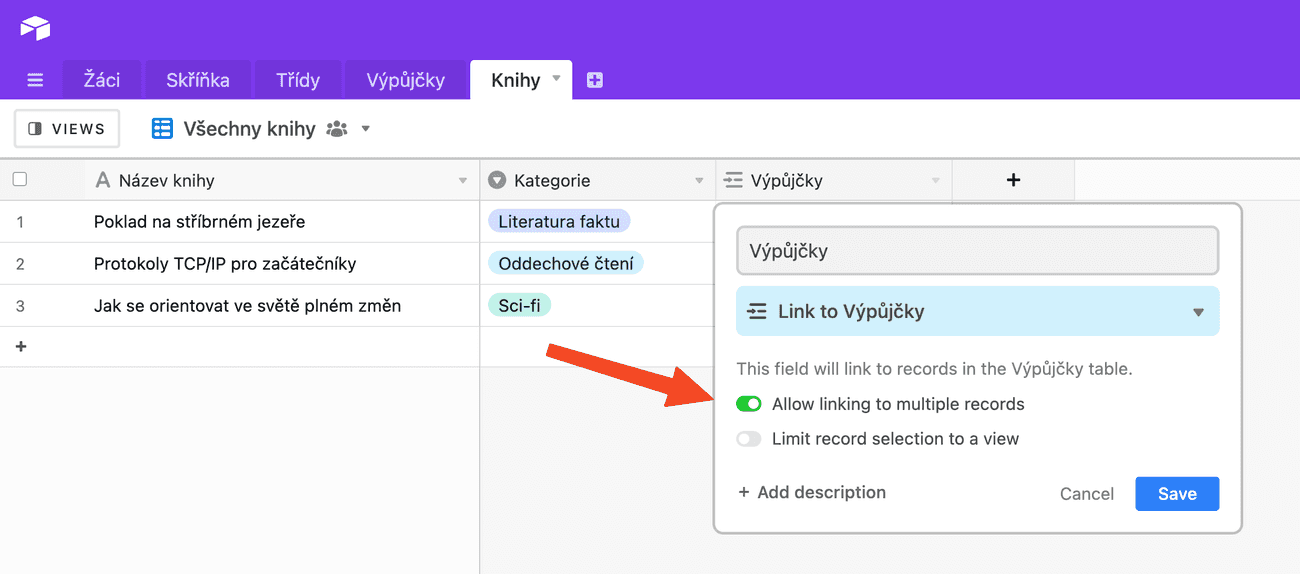Cancel the field editing

pos(1087,494)
